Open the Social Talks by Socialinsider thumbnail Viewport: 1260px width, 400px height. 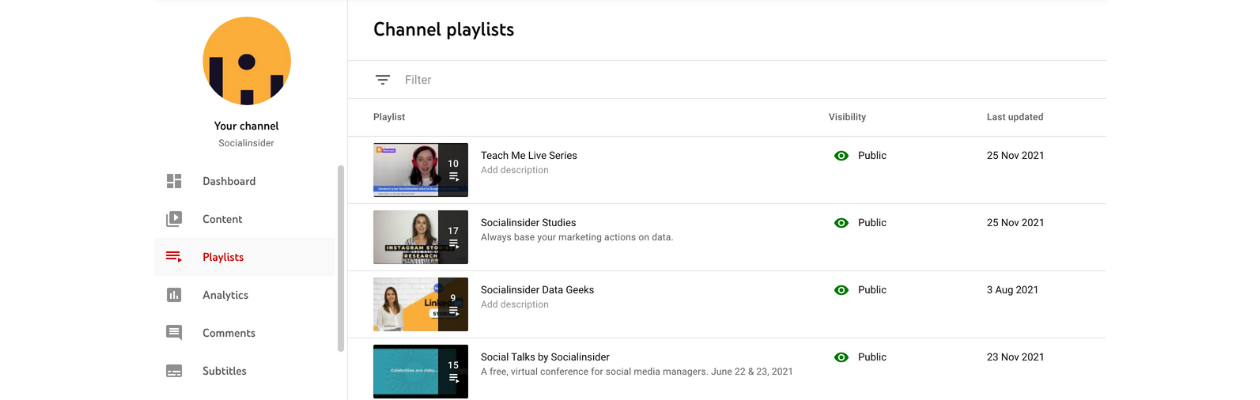[x=420, y=371]
